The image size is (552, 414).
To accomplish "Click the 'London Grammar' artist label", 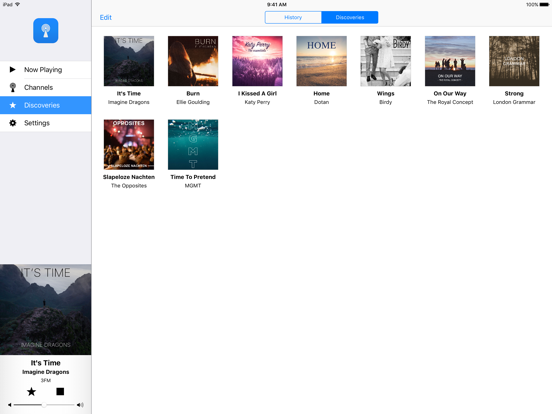I will click(514, 102).
